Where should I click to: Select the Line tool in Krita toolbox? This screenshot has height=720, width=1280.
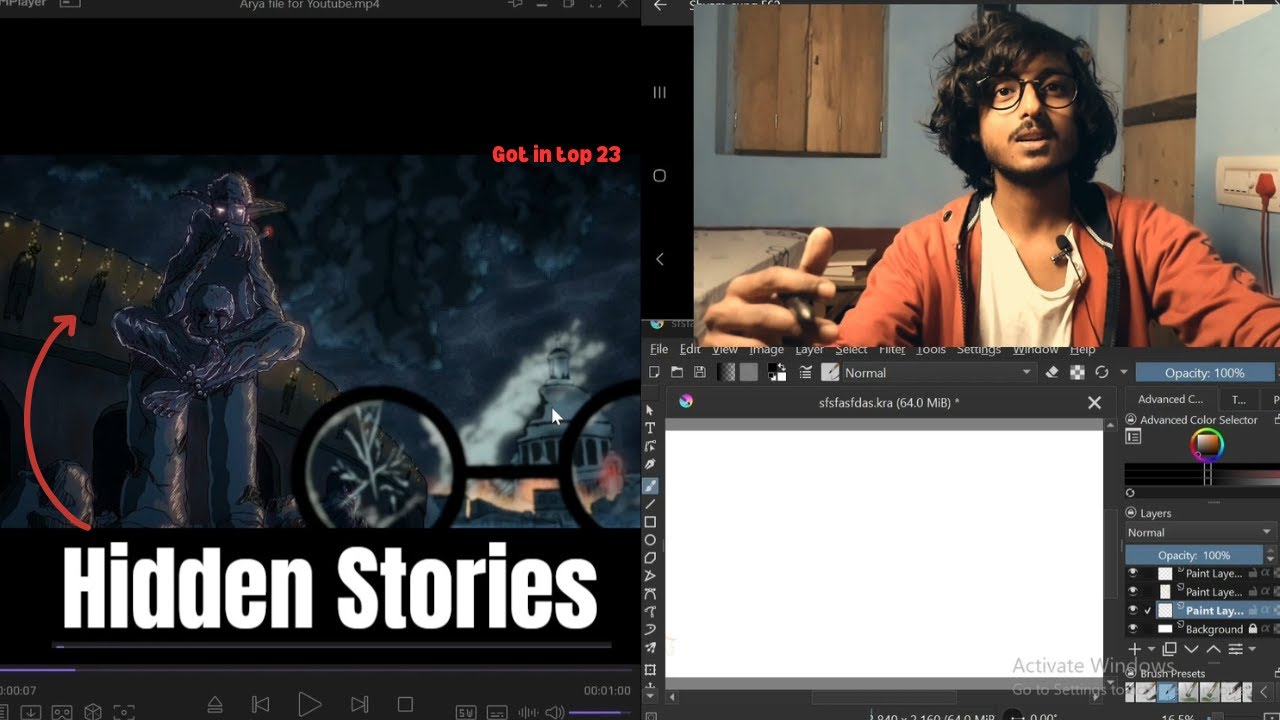click(x=650, y=503)
